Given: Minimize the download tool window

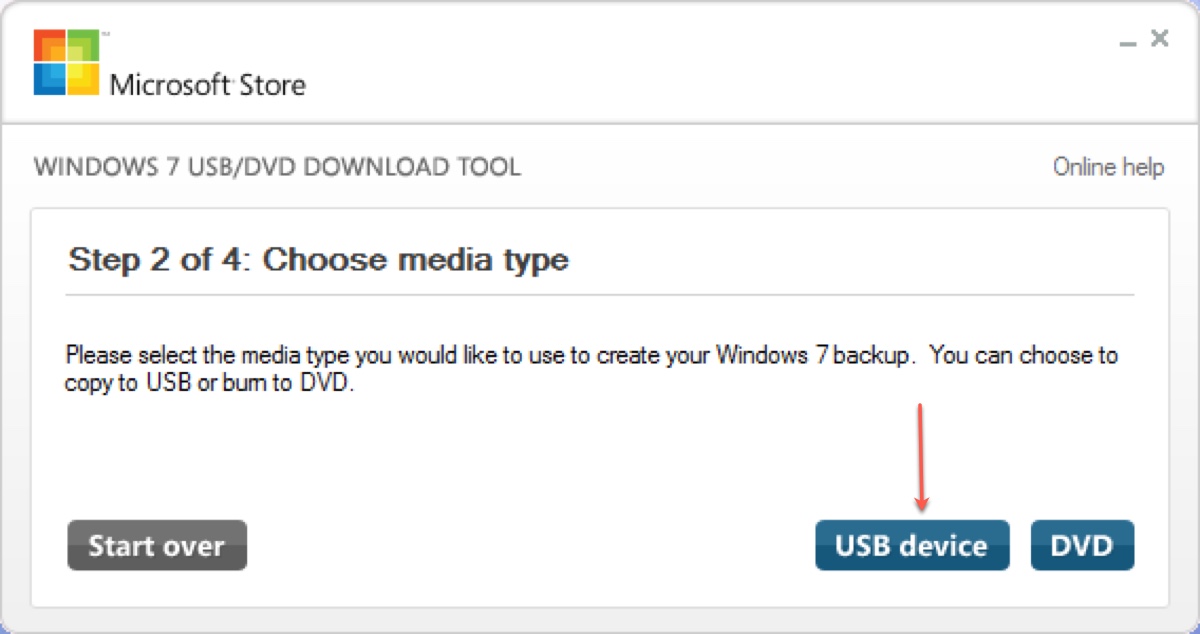Looking at the screenshot, I should (x=1128, y=42).
